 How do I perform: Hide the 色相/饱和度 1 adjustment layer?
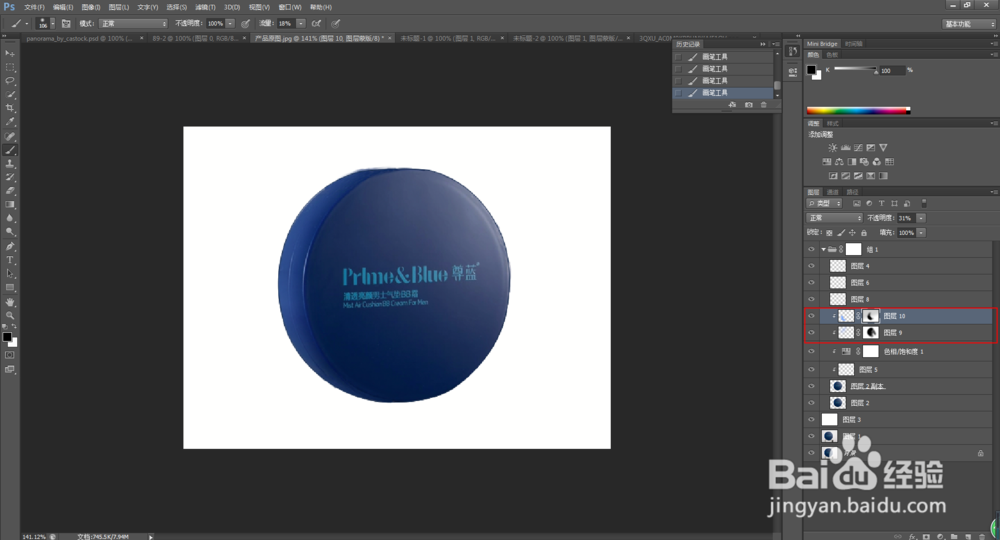pos(811,351)
